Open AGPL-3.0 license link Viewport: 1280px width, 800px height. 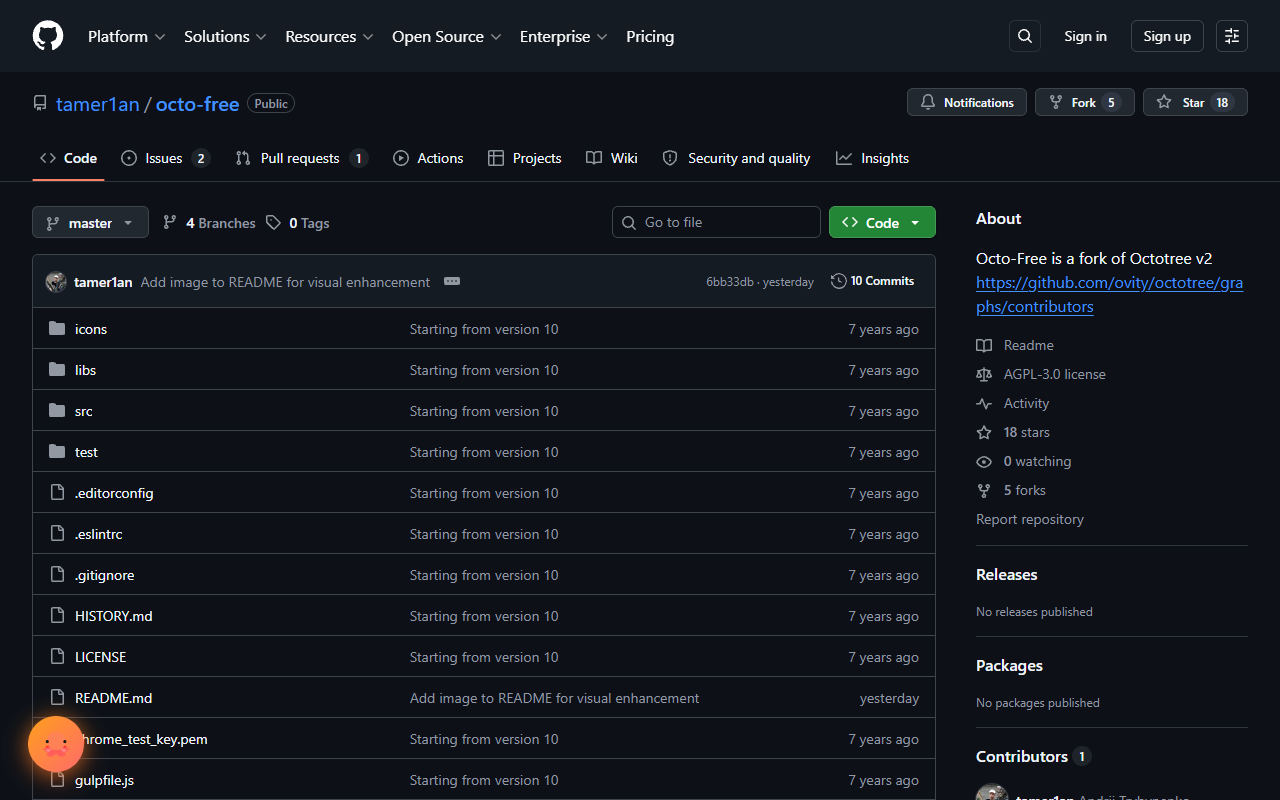[1041, 374]
